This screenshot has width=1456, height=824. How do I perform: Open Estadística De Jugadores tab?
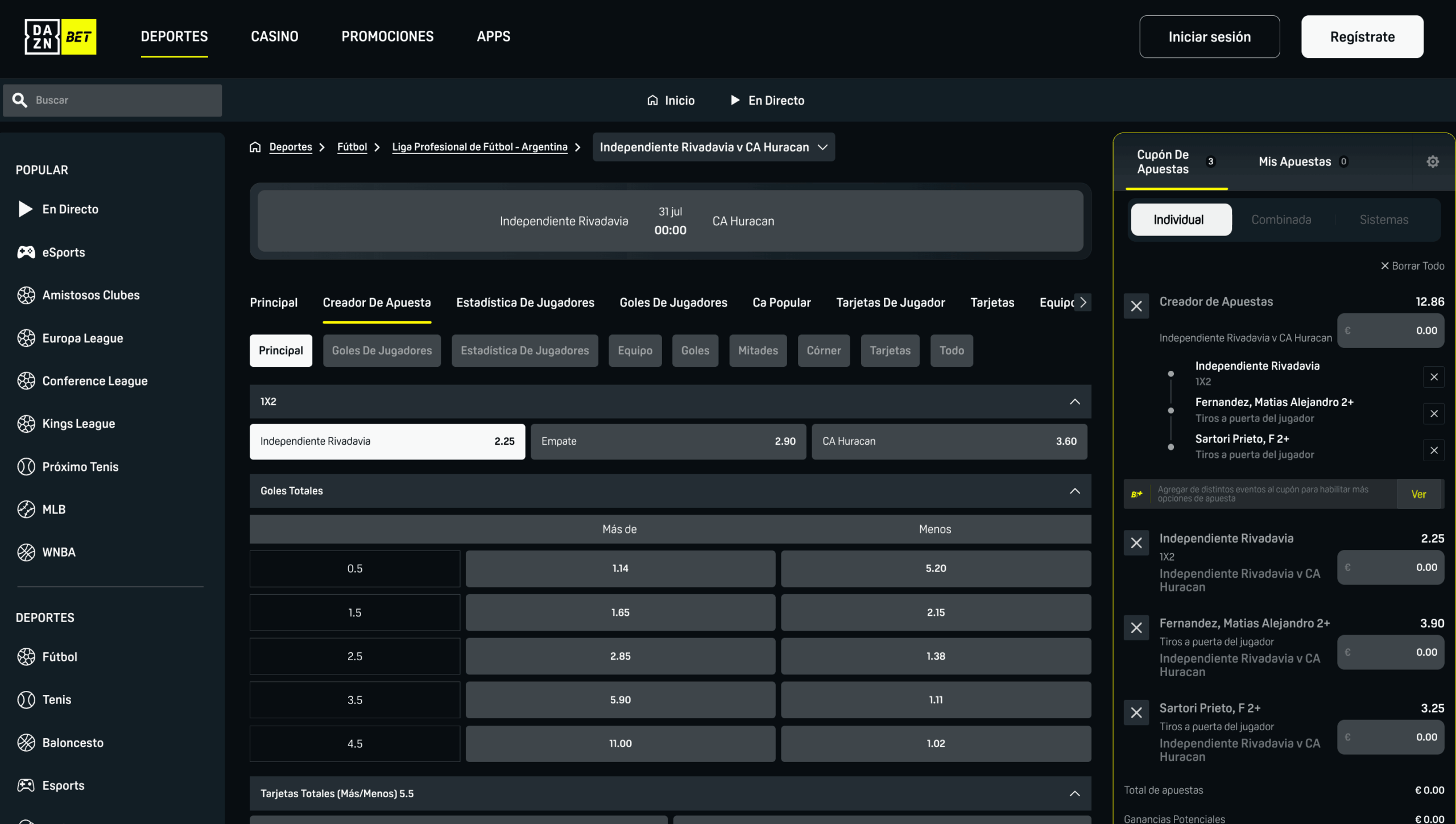(525, 303)
